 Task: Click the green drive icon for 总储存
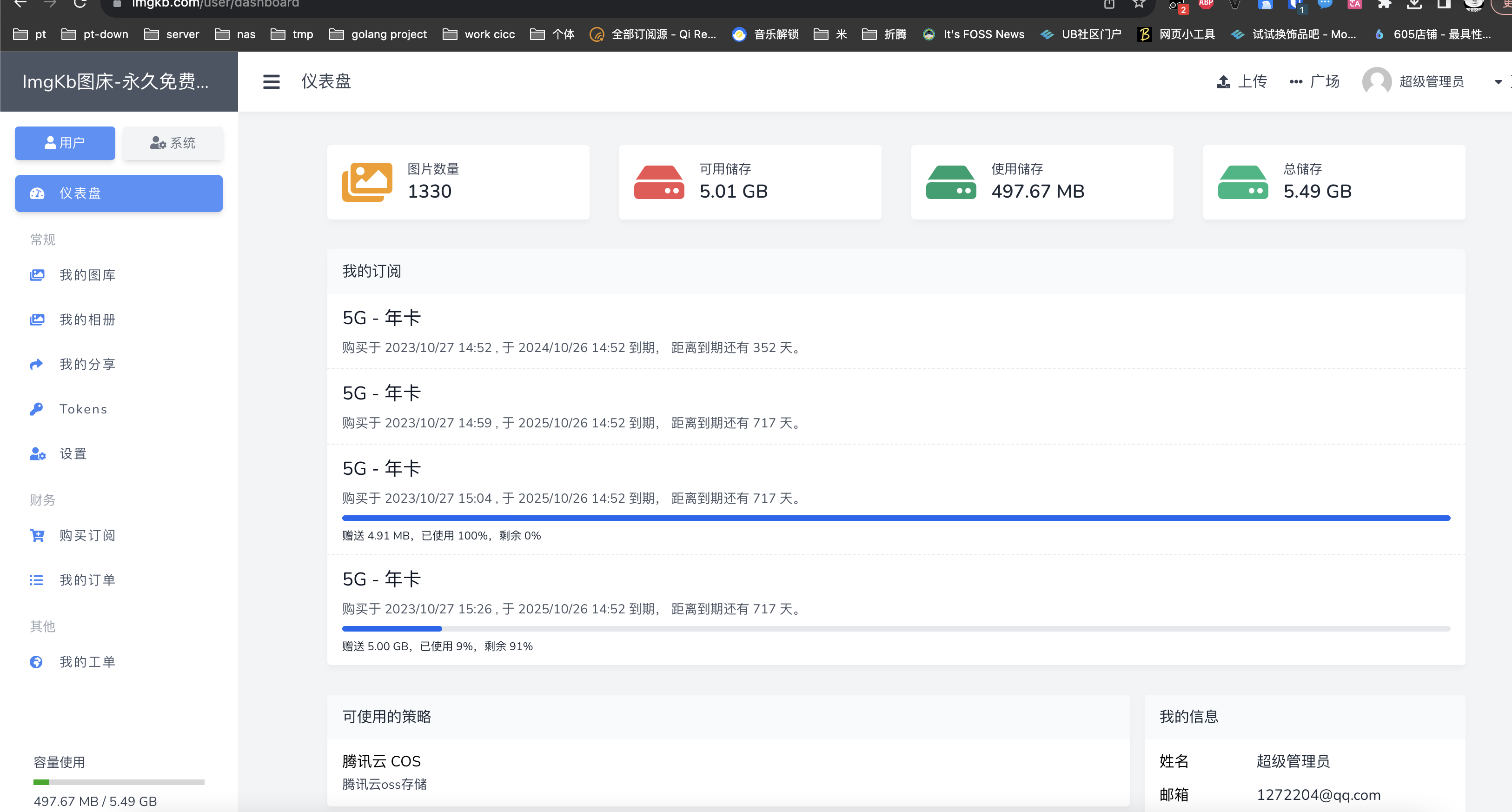tap(1243, 182)
